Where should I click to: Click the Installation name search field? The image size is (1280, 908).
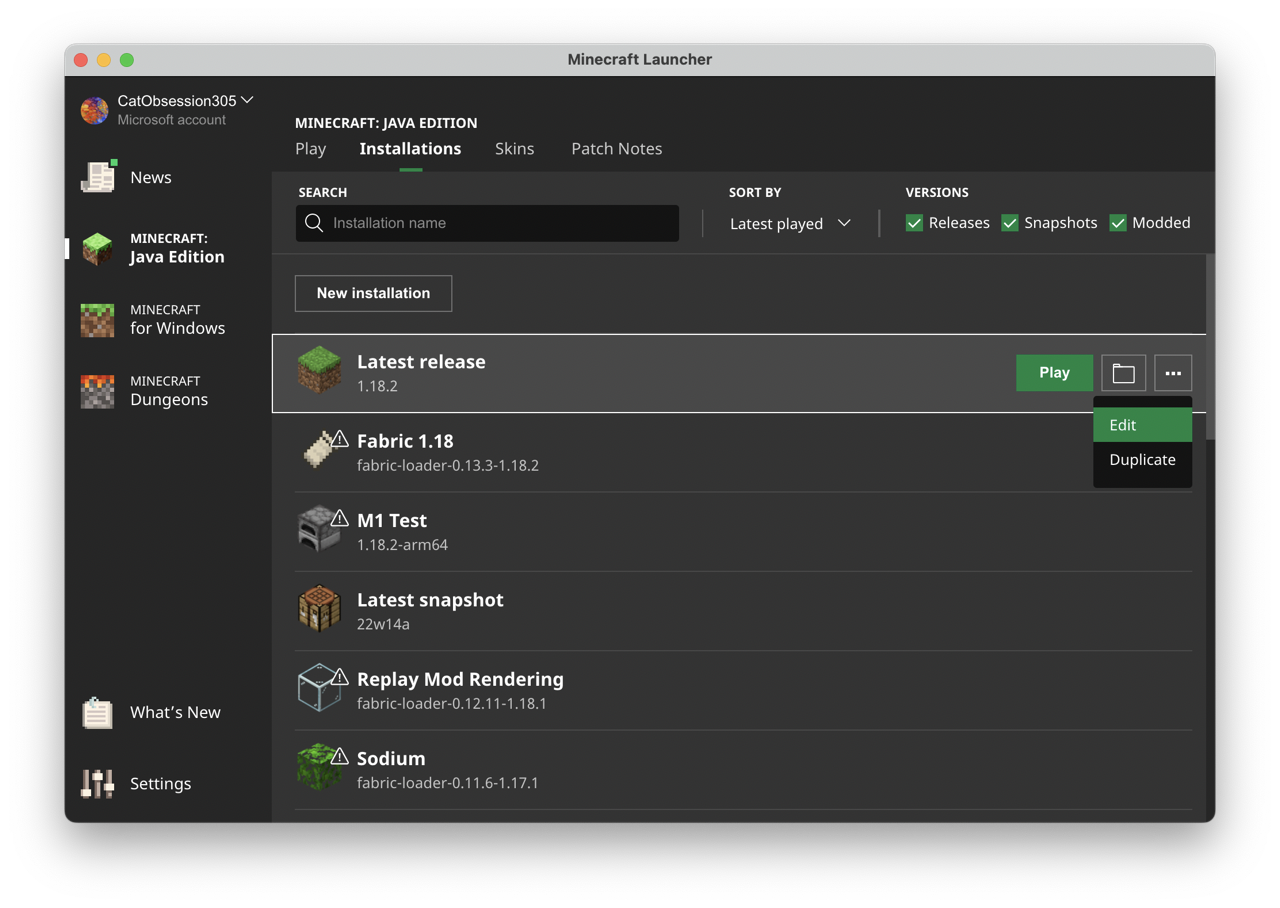point(487,223)
